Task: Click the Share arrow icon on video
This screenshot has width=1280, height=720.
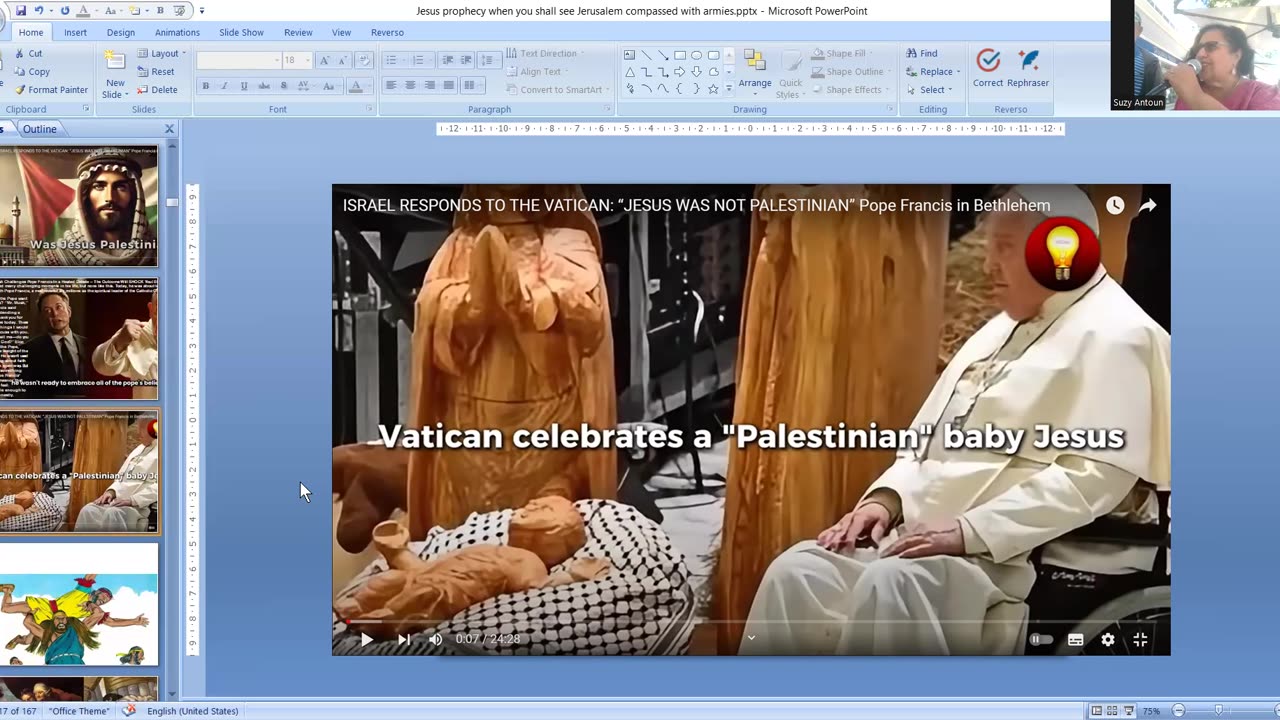Action: click(x=1147, y=205)
